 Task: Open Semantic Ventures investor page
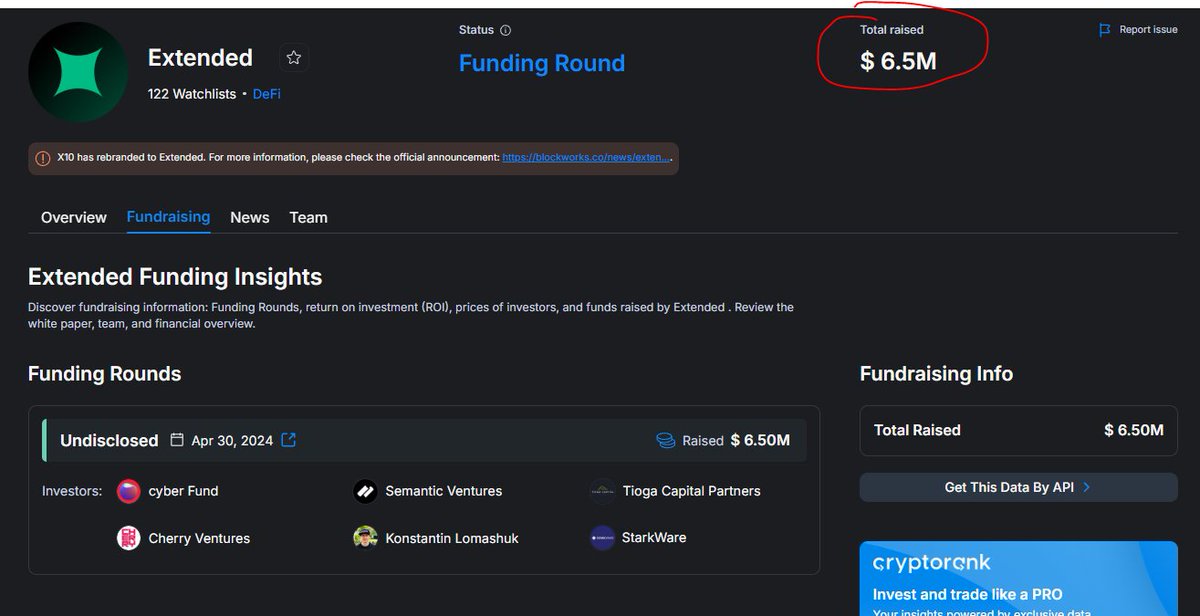(444, 491)
